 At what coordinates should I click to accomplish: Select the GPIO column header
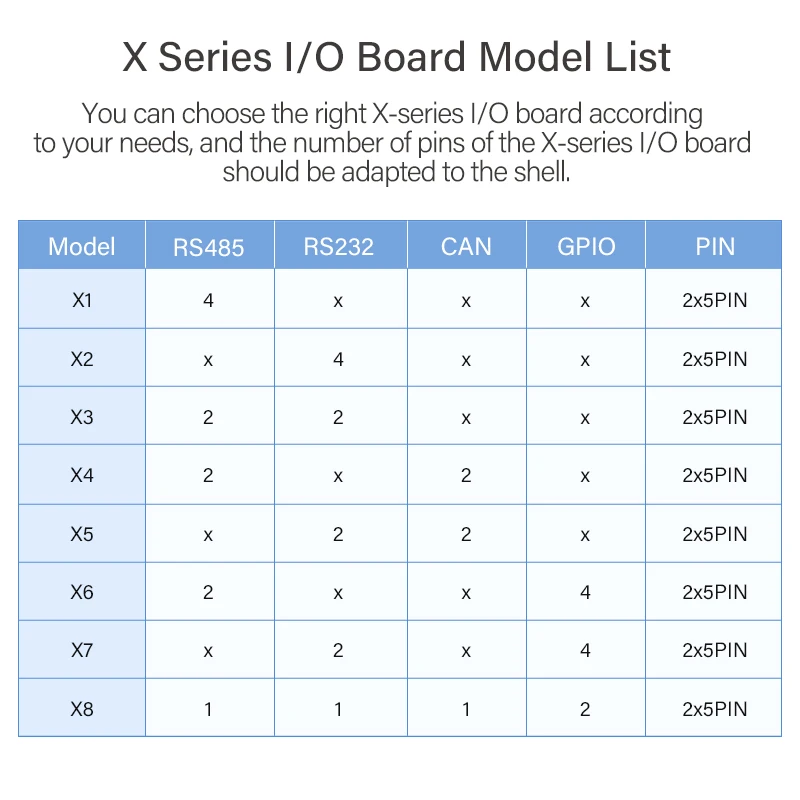coord(585,246)
